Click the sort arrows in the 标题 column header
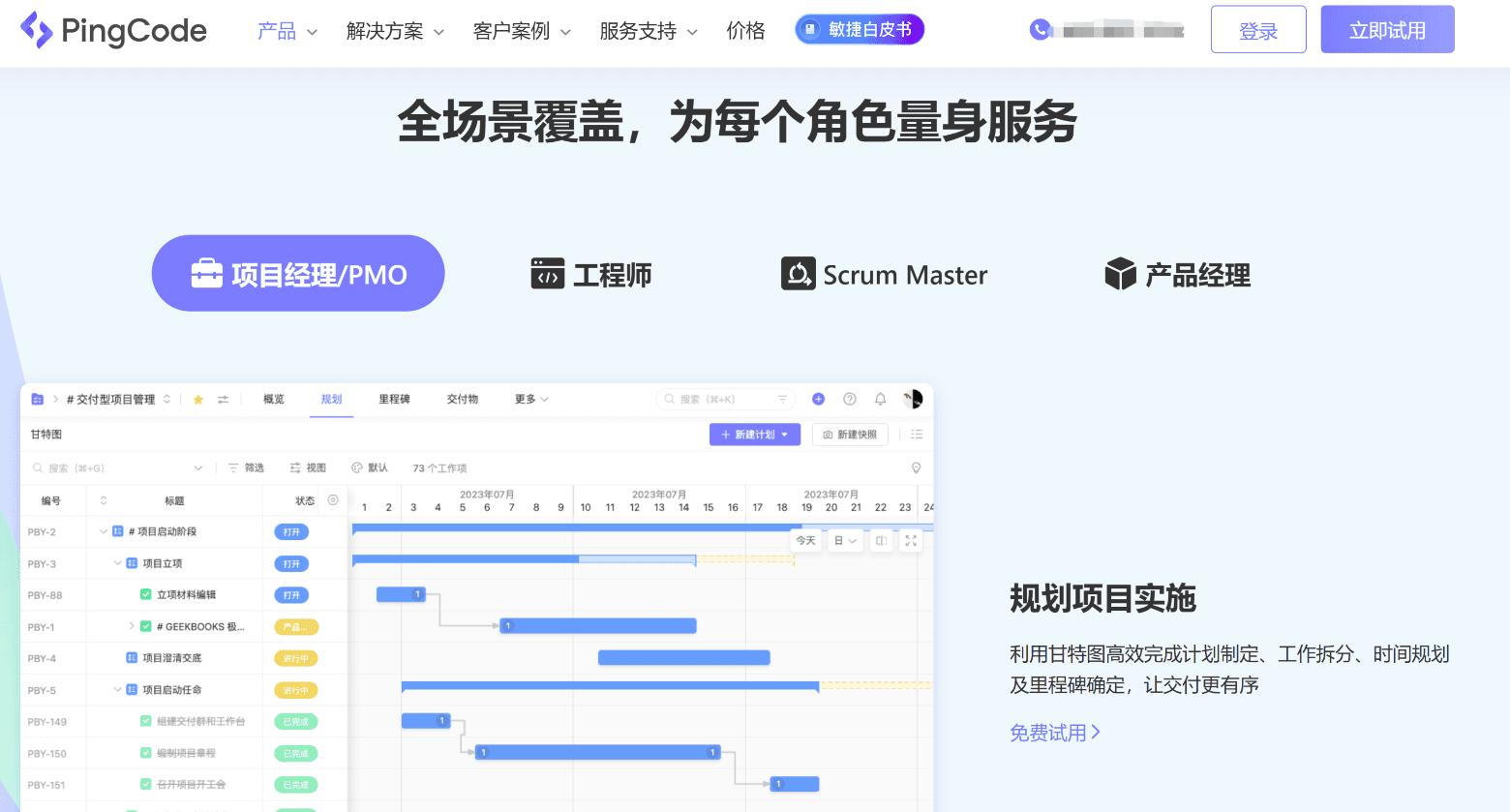The width and height of the screenshot is (1510, 812). pyautogui.click(x=104, y=500)
